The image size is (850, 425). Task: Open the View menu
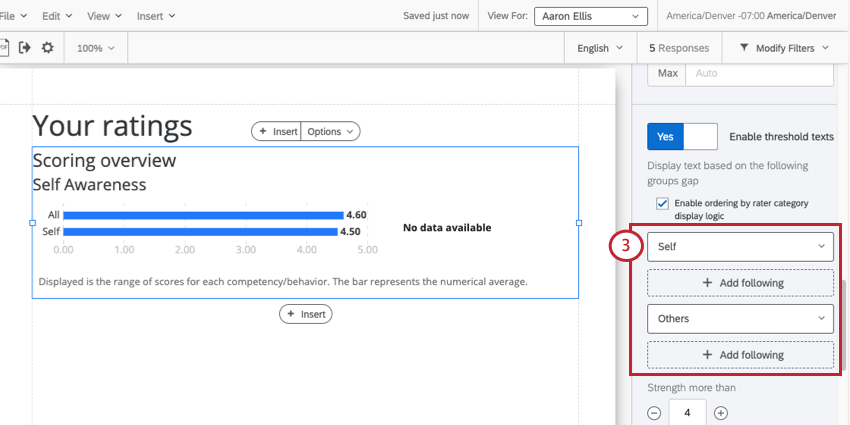(x=104, y=16)
